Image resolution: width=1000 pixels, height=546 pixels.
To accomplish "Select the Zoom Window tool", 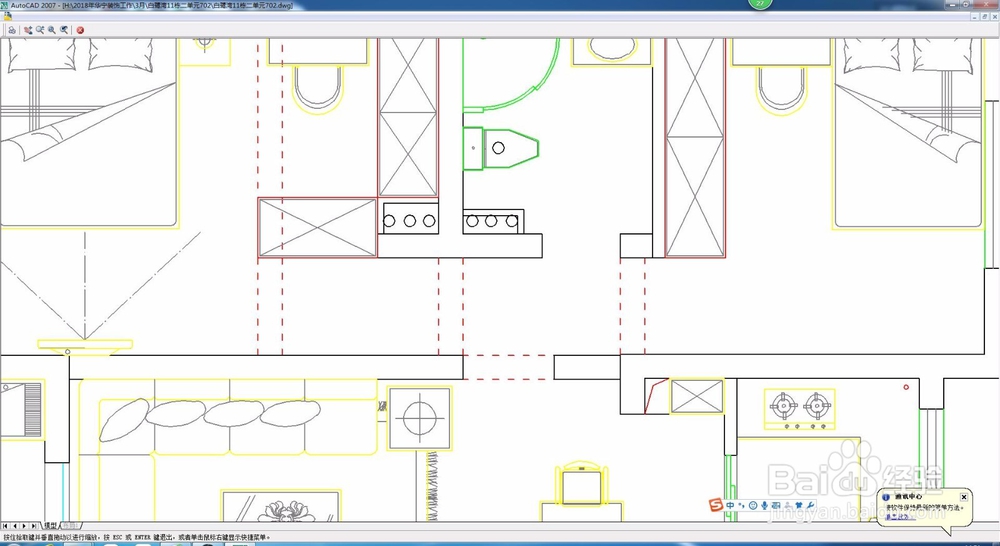I will tap(52, 30).
